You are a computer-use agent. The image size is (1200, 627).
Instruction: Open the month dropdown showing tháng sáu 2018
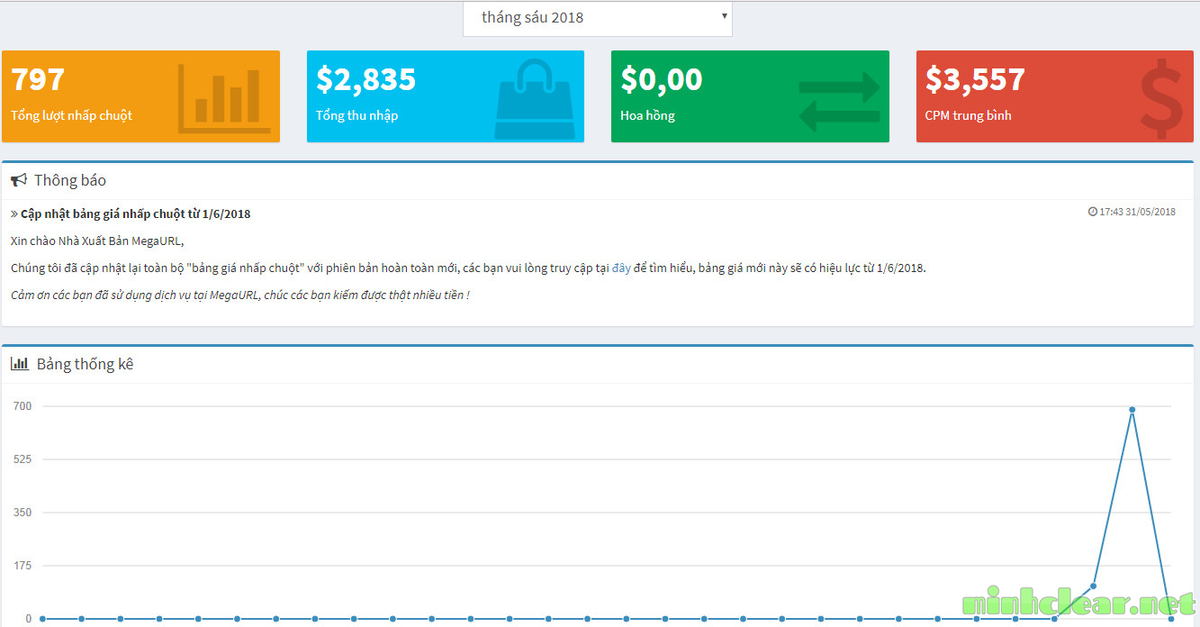[x=597, y=18]
